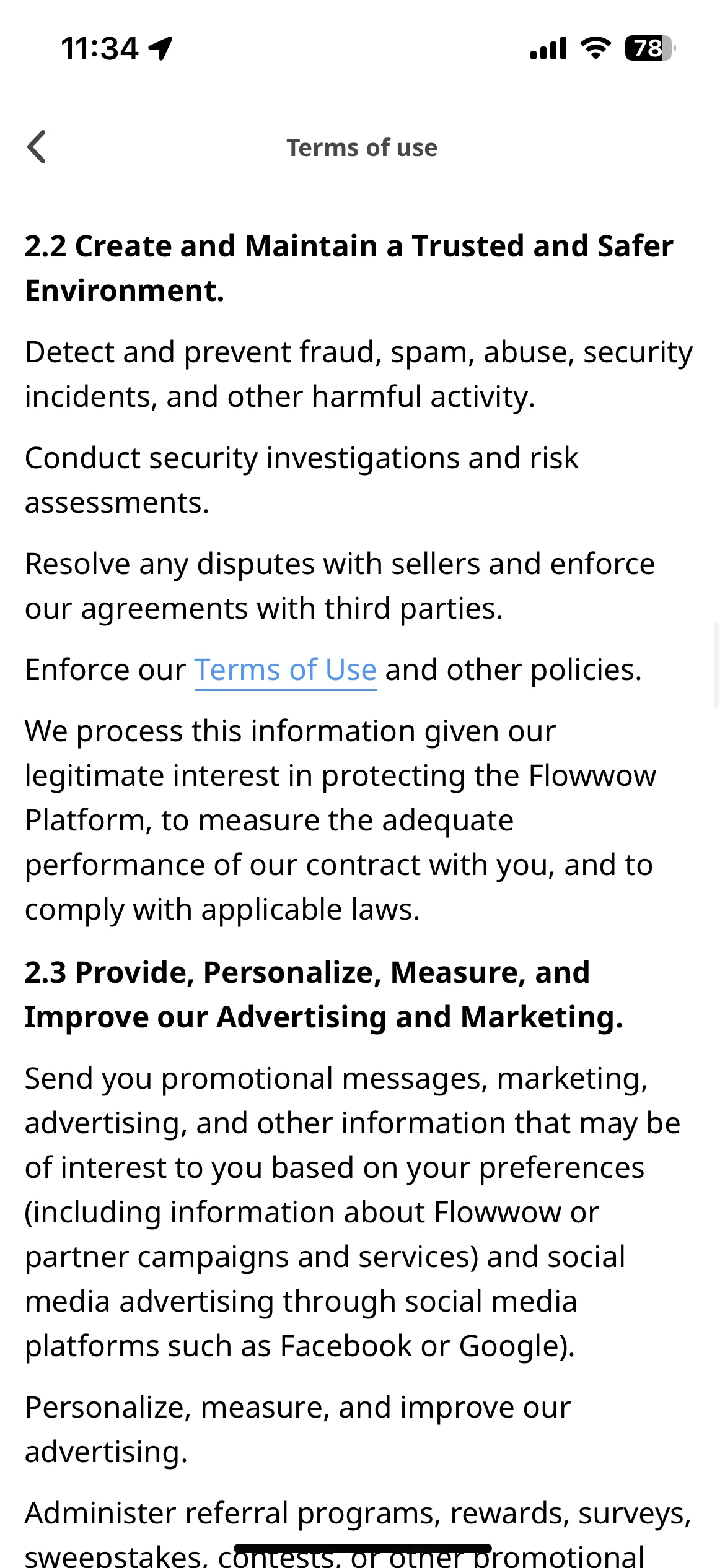
Task: Tap the Personalize, measure, and improve paragraph
Action: pyautogui.click(x=297, y=1429)
